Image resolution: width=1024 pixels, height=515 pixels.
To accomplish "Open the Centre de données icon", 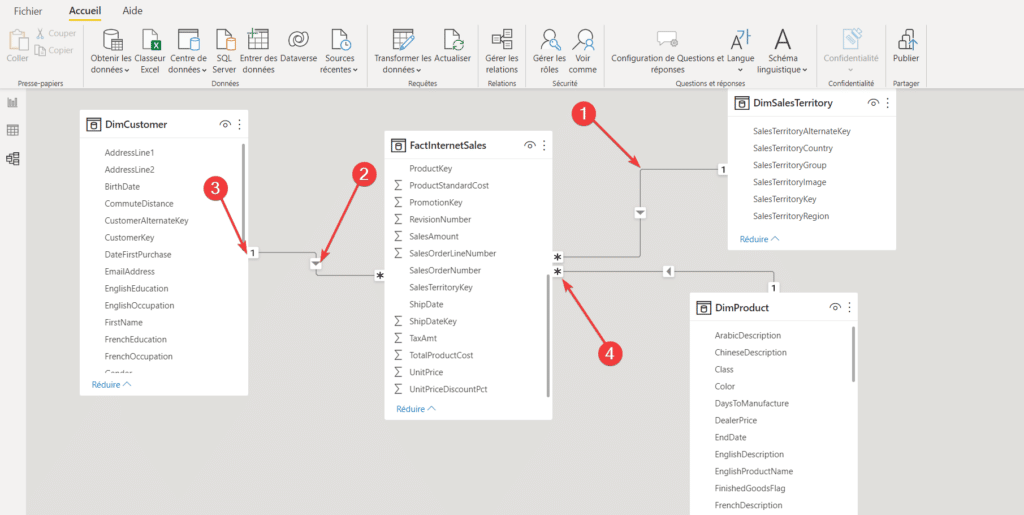I will pyautogui.click(x=188, y=40).
